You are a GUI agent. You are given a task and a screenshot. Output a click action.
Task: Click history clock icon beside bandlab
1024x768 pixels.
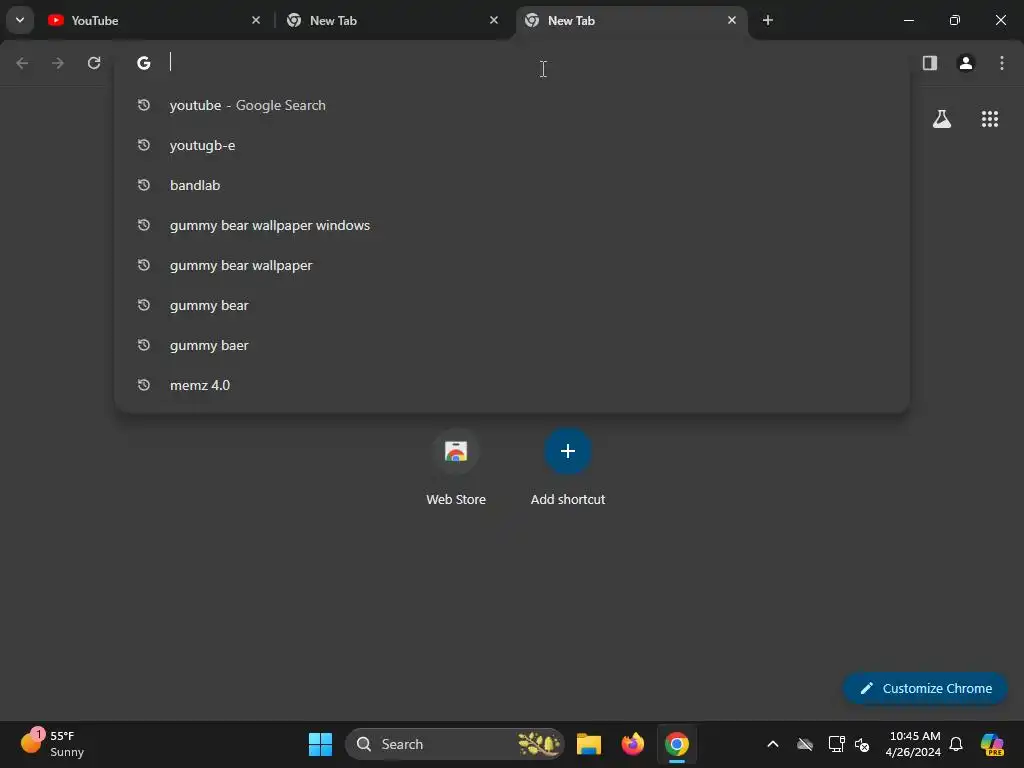[x=144, y=185]
